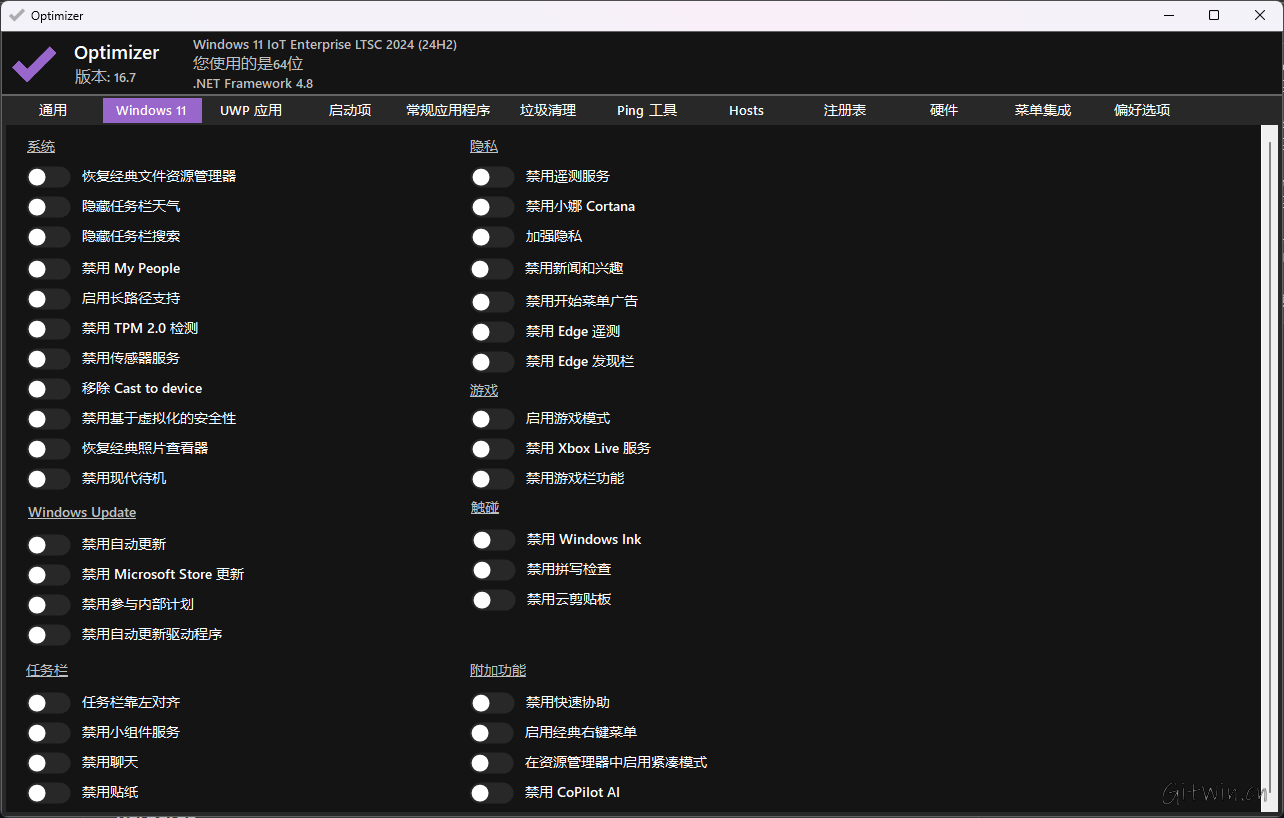Click the Optimizer checkmark logo icon
The height and width of the screenshot is (818, 1284).
point(33,64)
